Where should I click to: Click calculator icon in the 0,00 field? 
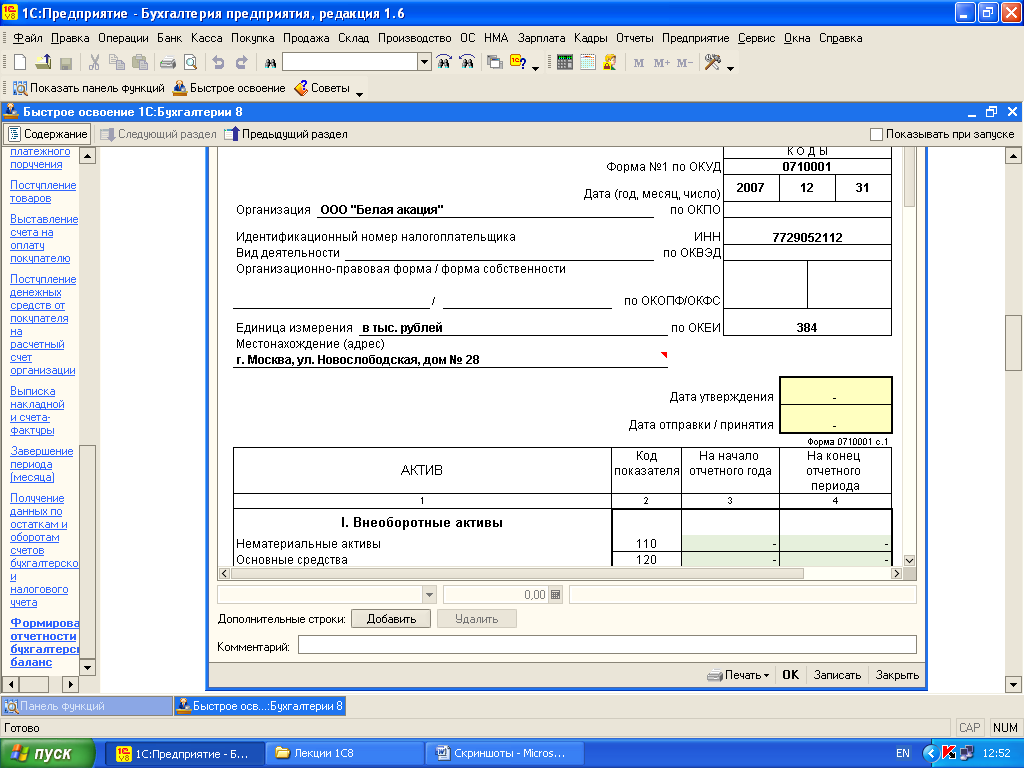click(x=555, y=594)
